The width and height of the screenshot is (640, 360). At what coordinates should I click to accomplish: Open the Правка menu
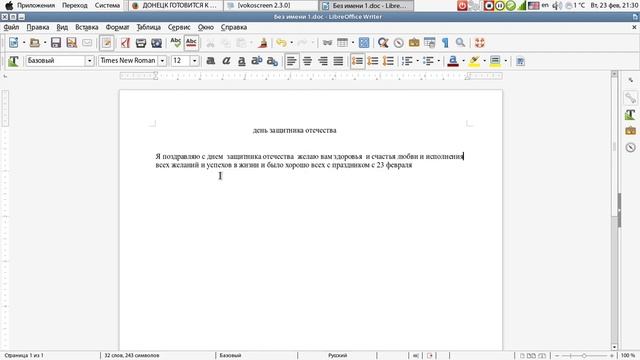38,27
